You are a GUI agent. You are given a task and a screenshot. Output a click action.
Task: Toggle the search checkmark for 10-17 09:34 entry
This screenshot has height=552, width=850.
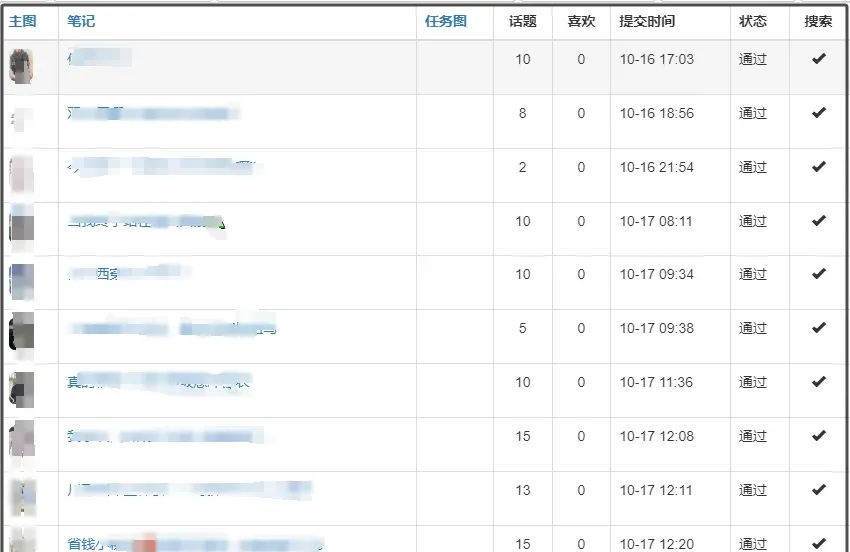pos(819,274)
